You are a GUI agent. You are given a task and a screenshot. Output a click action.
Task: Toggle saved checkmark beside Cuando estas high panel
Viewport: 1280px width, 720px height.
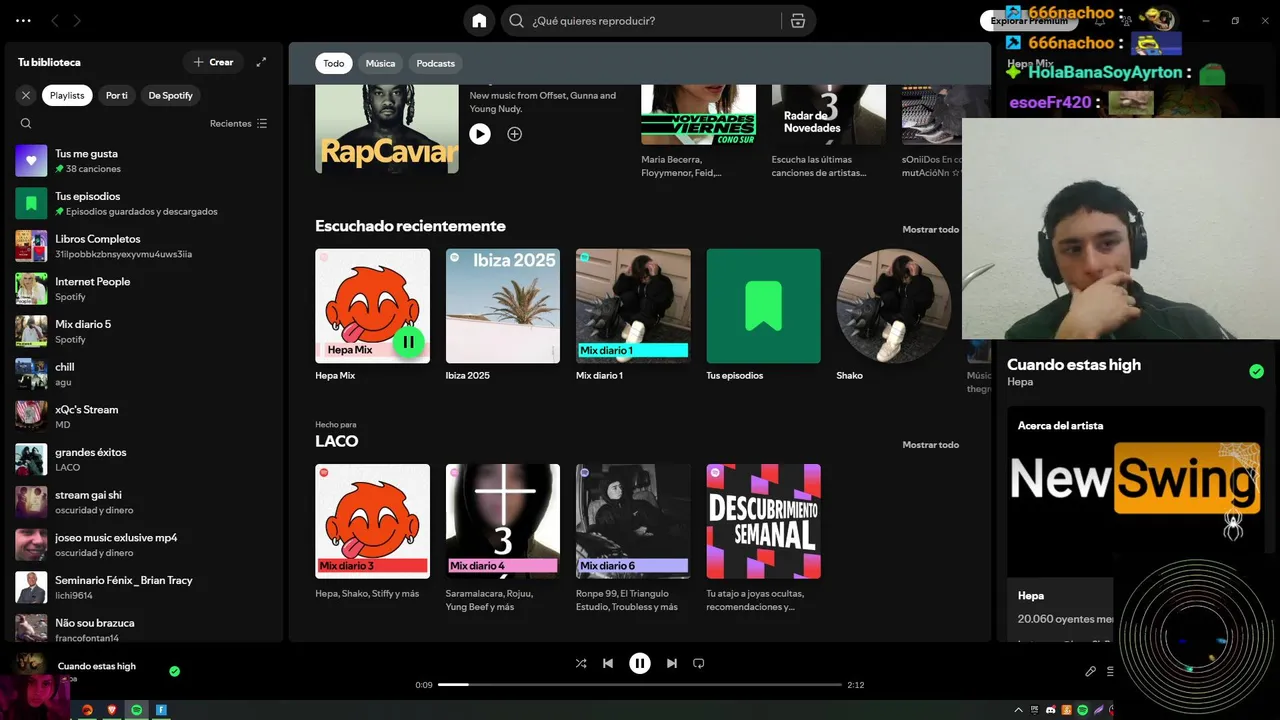coord(1256,371)
